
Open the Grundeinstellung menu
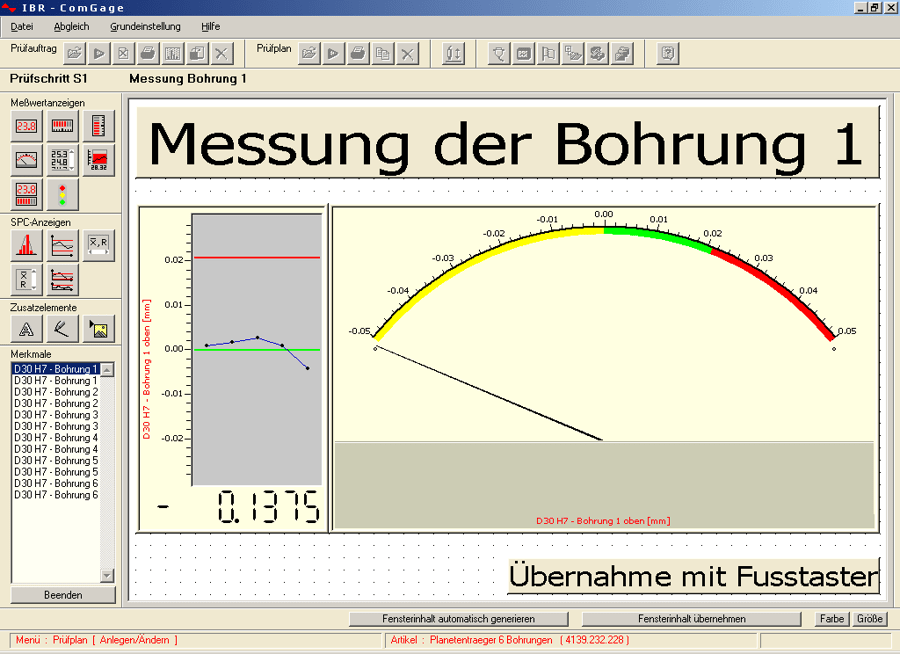pos(145,26)
